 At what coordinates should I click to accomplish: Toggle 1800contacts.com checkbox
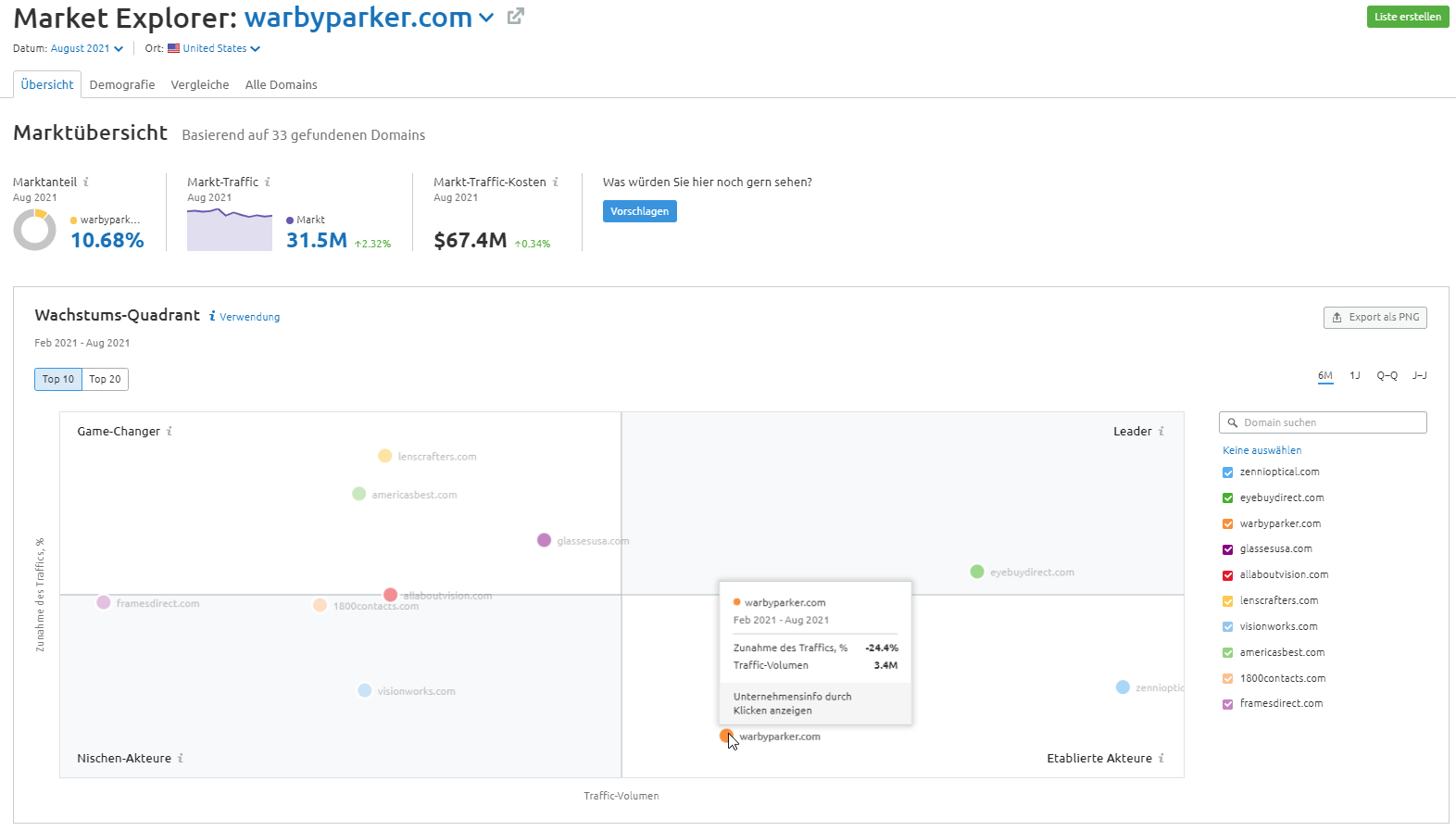pyautogui.click(x=1228, y=679)
